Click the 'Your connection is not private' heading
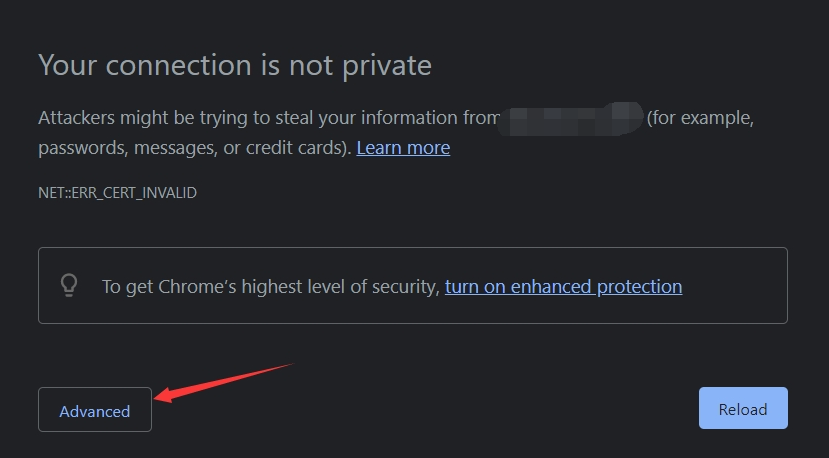Viewport: 829px width, 458px height. coord(235,65)
